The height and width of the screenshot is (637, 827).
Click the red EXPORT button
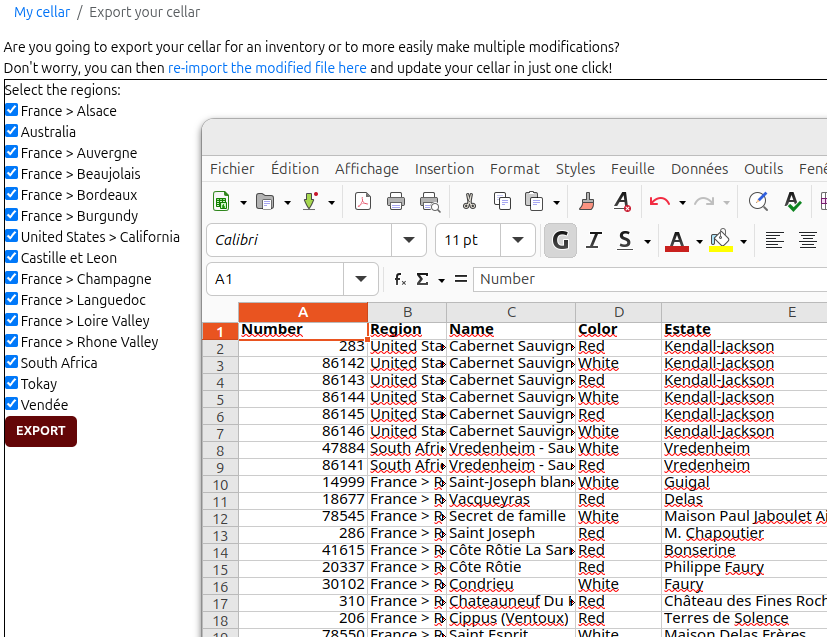(x=41, y=431)
